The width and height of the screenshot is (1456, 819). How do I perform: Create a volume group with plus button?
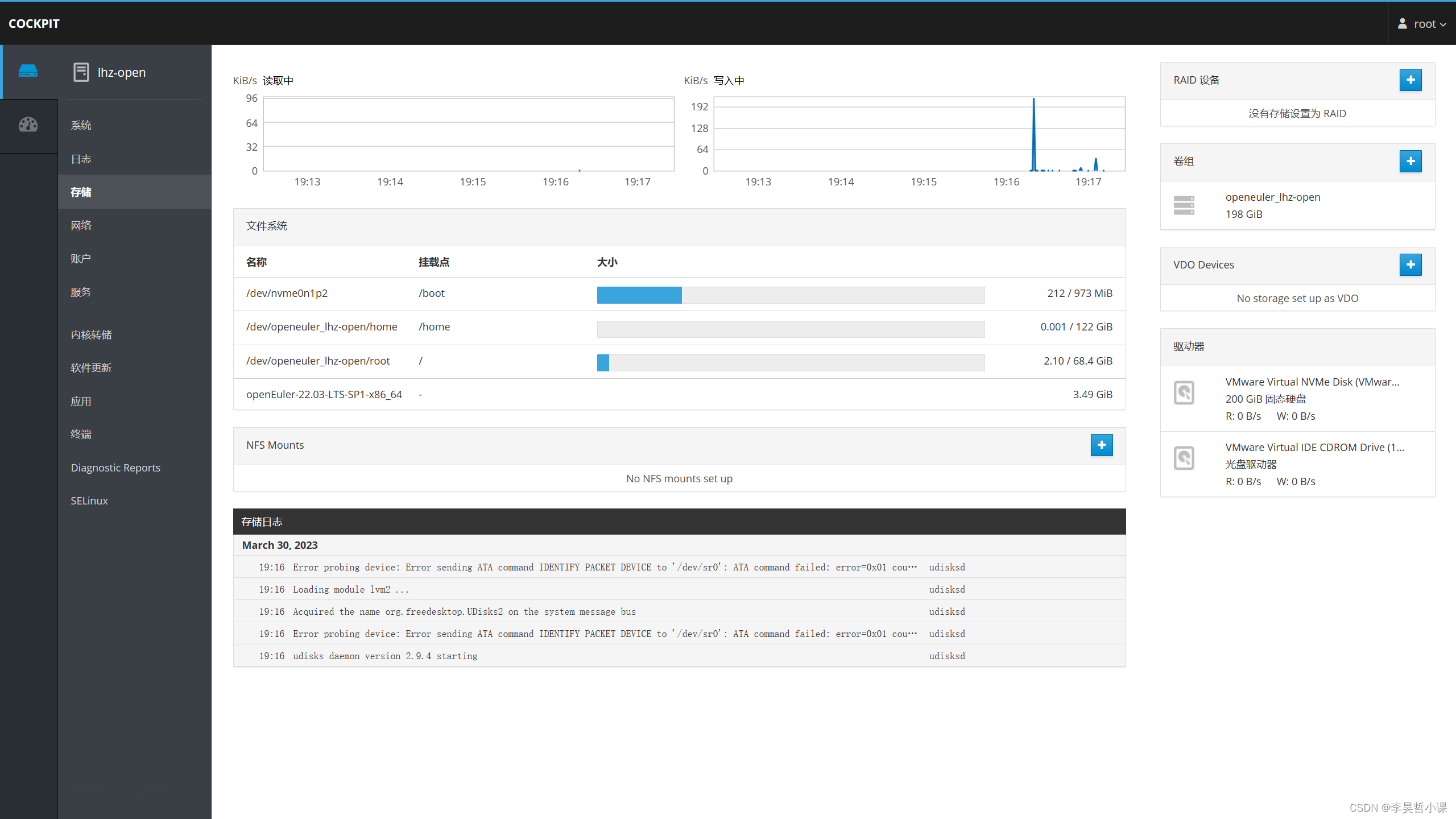(1410, 162)
